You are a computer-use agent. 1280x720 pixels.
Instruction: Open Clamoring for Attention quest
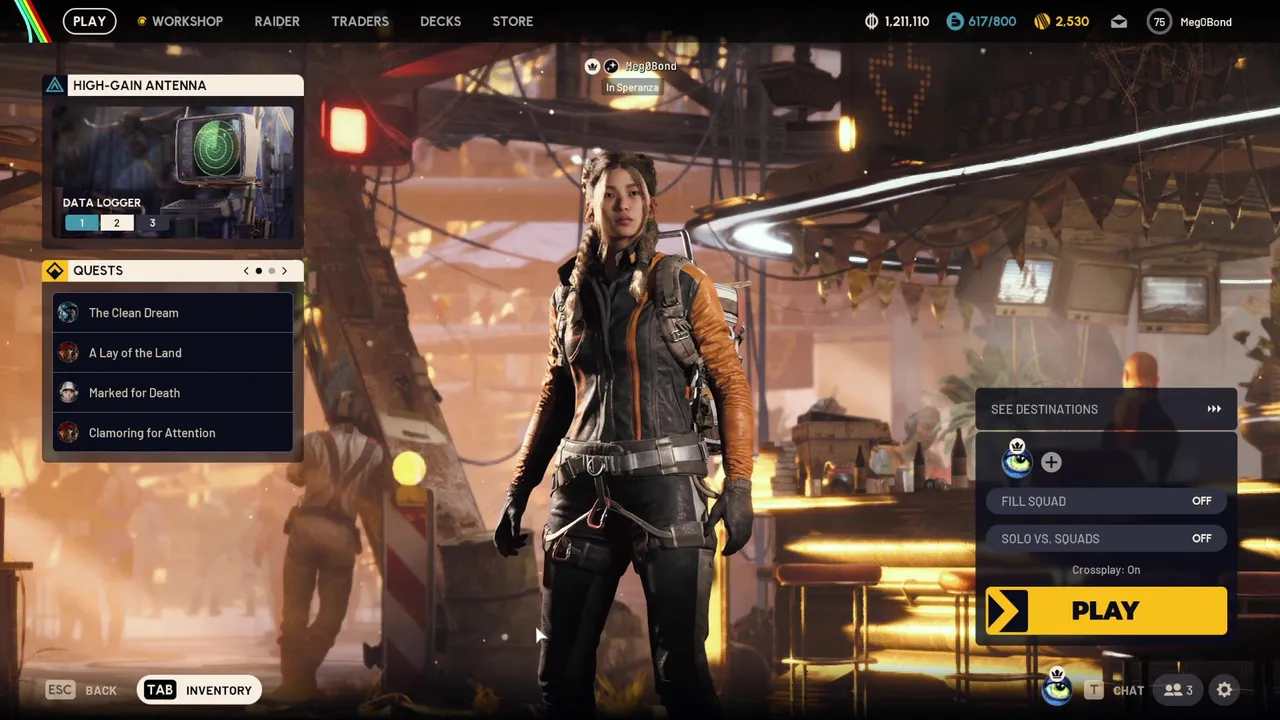pos(173,433)
